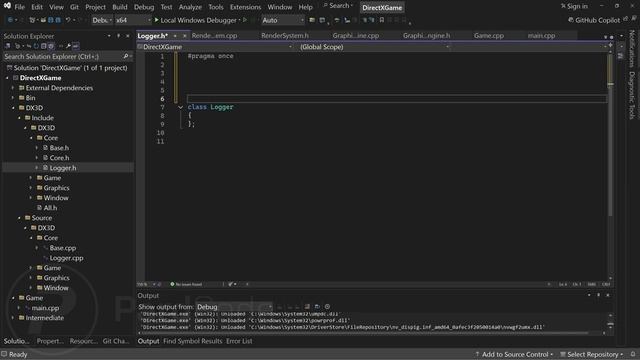The image size is (640, 360).
Task: Pin the Logger.h tab
Action: point(175,36)
